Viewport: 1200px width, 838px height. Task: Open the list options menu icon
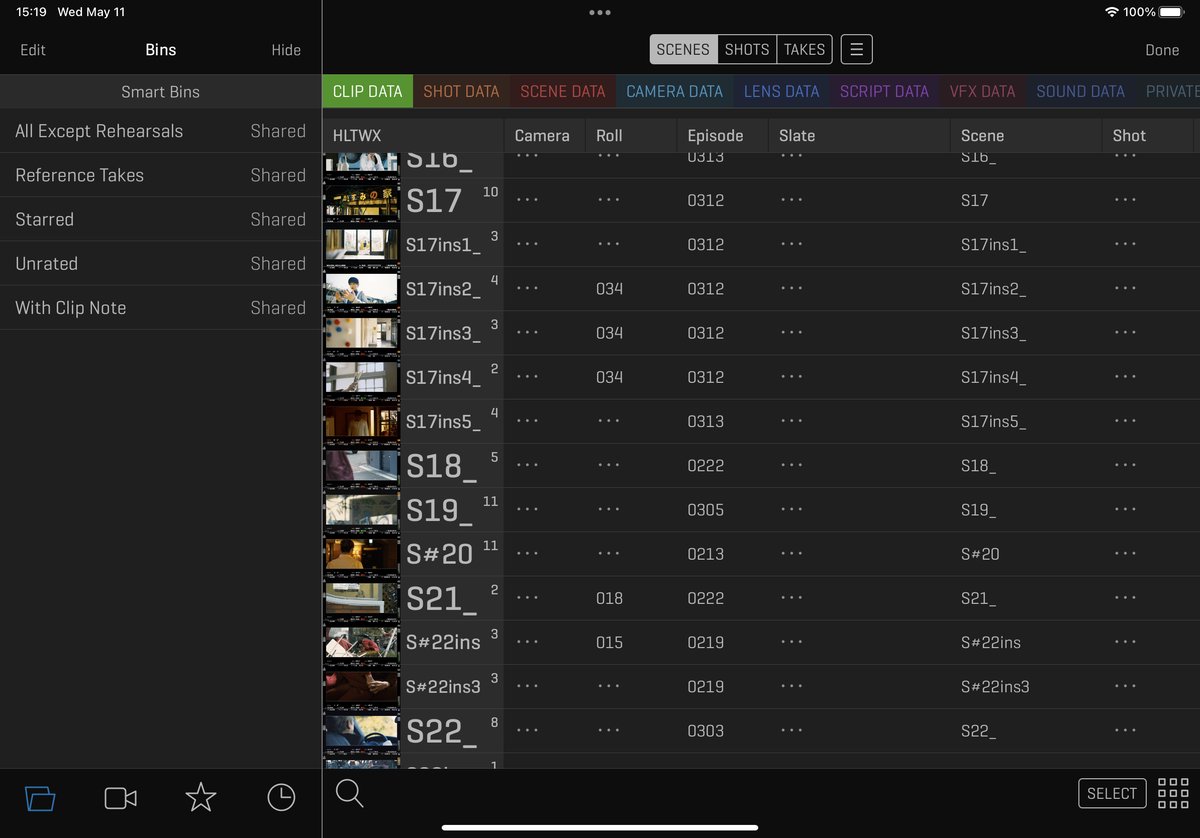tap(857, 49)
